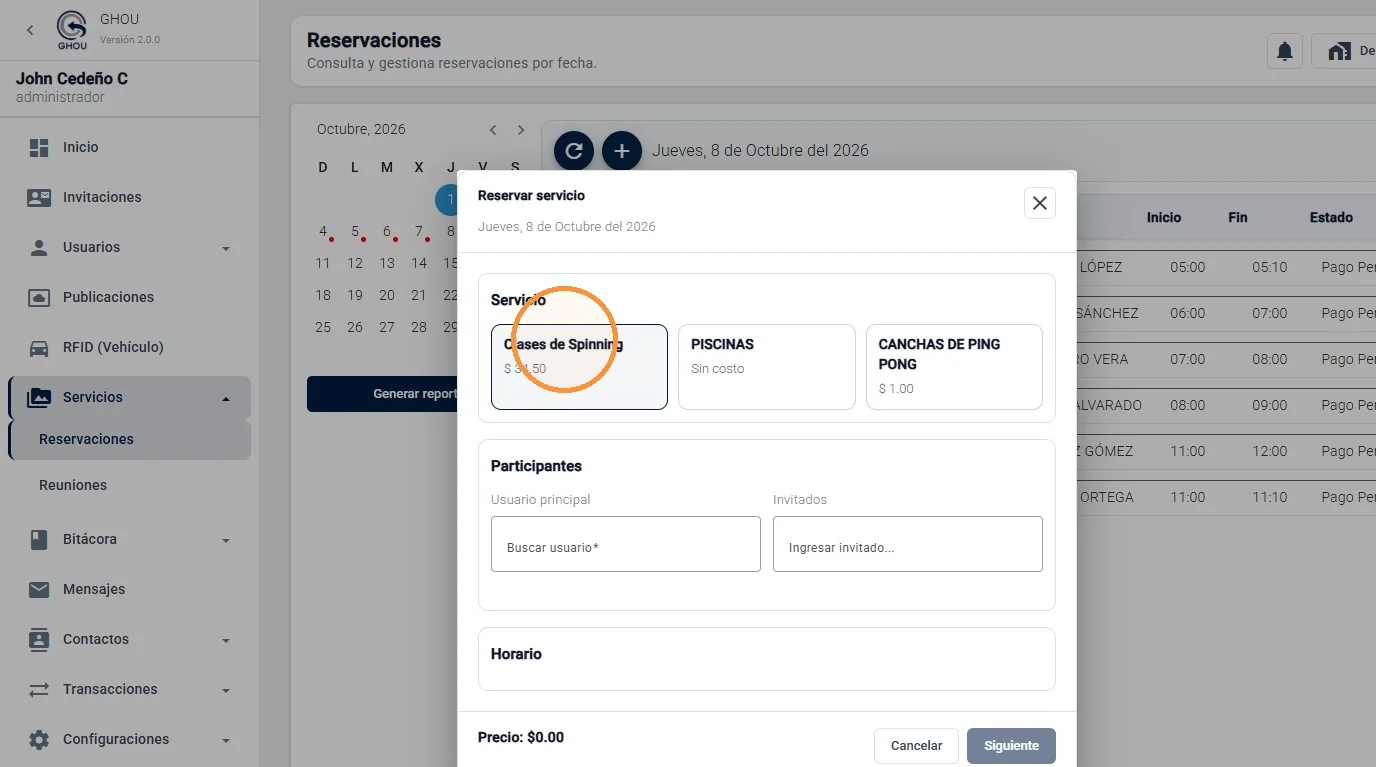Image resolution: width=1376 pixels, height=767 pixels.
Task: Go to previous month in calendar
Action: click(493, 130)
